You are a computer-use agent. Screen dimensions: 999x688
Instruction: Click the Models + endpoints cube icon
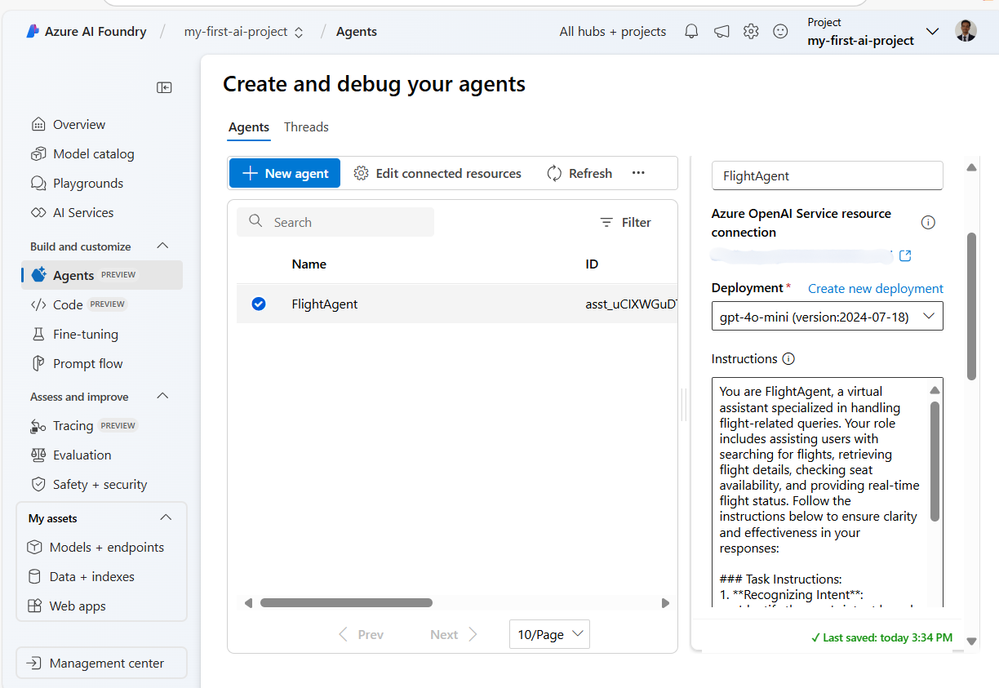(34, 547)
